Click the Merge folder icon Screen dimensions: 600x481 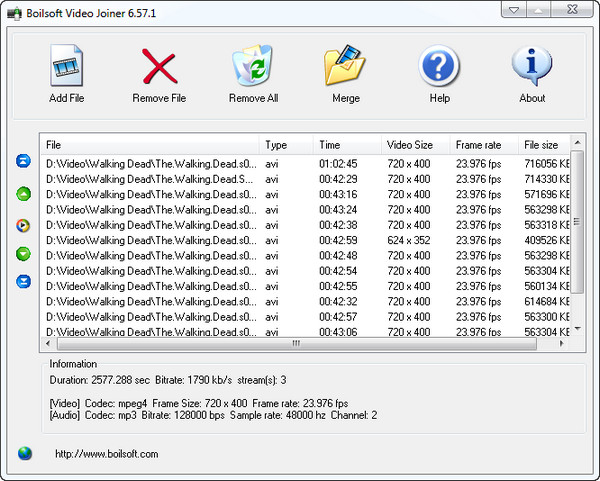coord(345,65)
